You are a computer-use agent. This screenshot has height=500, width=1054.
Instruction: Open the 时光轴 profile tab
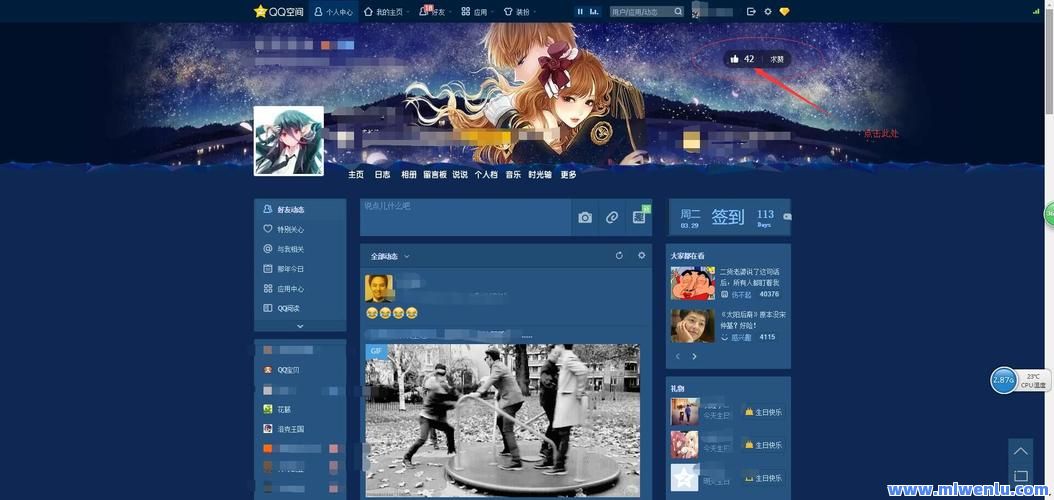[540, 174]
